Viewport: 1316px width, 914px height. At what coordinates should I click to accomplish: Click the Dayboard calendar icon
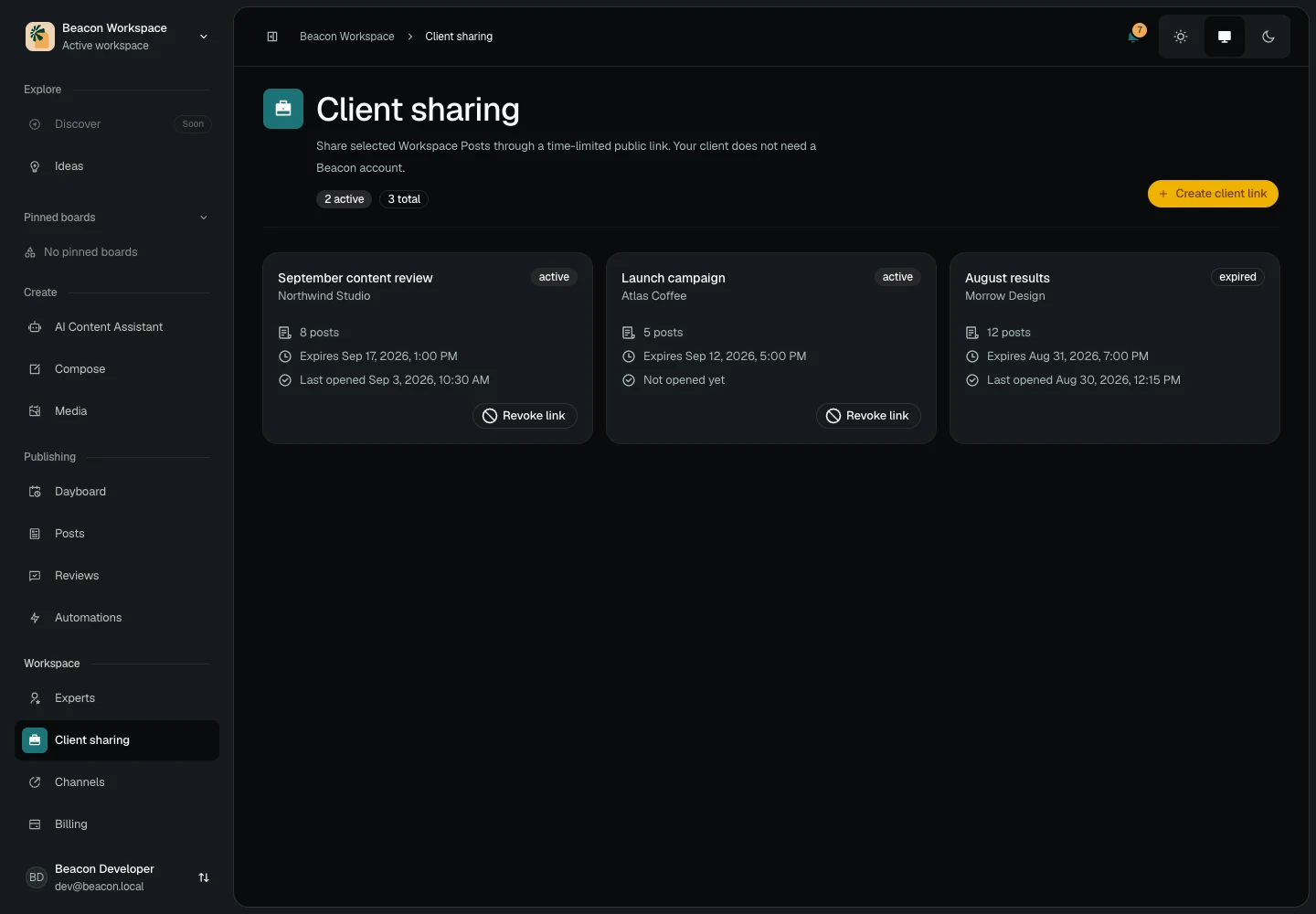[35, 492]
